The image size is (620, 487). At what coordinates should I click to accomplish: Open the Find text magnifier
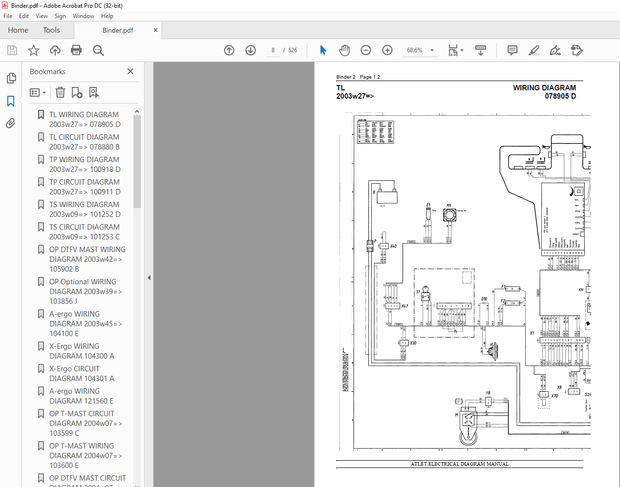(x=98, y=50)
